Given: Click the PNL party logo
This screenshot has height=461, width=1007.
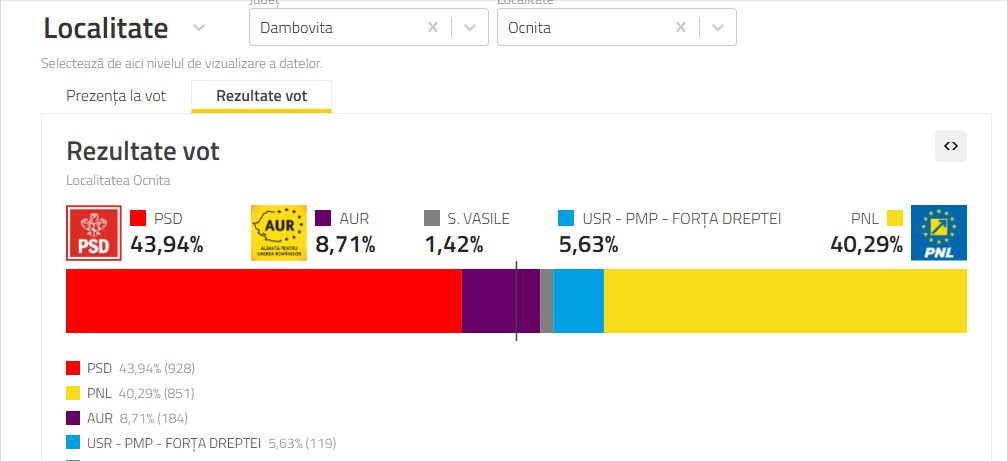Looking at the screenshot, I should (938, 233).
